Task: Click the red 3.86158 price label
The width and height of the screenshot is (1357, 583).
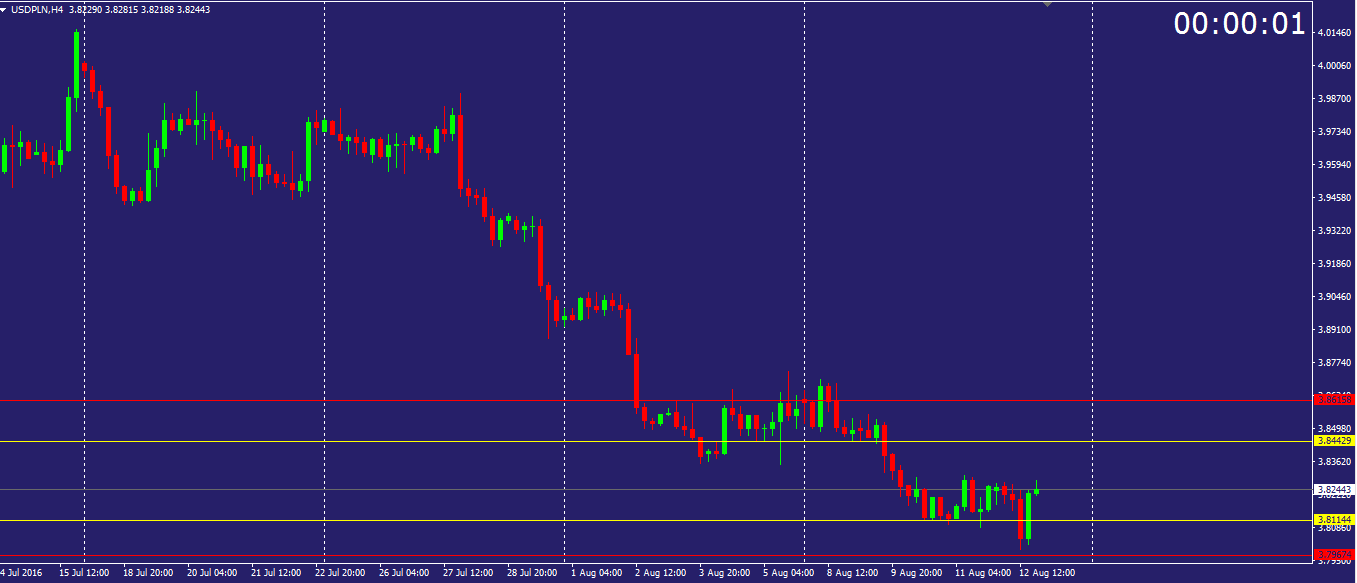Action: [x=1334, y=399]
